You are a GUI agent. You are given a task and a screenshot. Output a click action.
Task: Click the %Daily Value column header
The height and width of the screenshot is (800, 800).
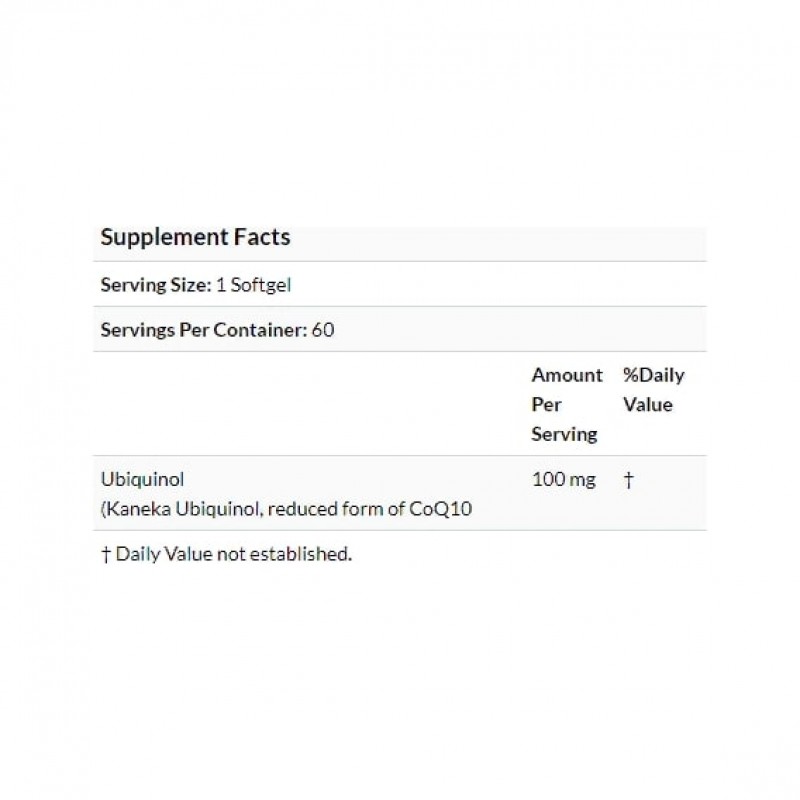pyautogui.click(x=653, y=390)
